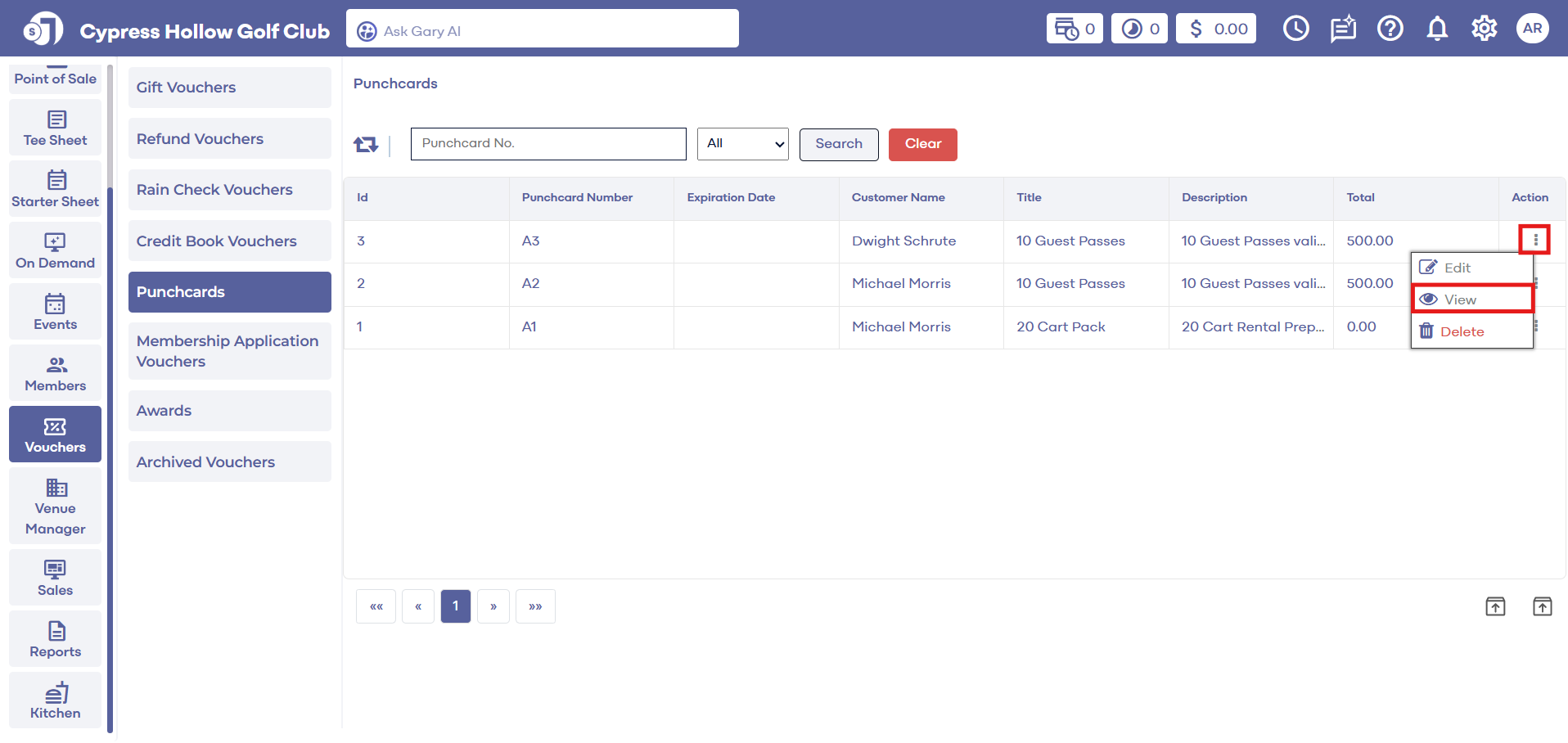The height and width of the screenshot is (743, 1568).
Task: Focus the Punchcard No. search field
Action: [x=547, y=144]
